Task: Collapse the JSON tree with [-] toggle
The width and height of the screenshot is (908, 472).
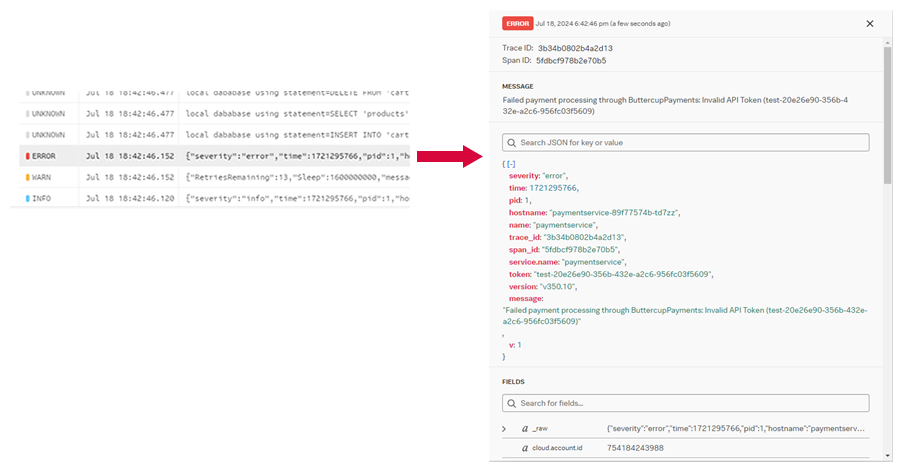Action: 511,163
